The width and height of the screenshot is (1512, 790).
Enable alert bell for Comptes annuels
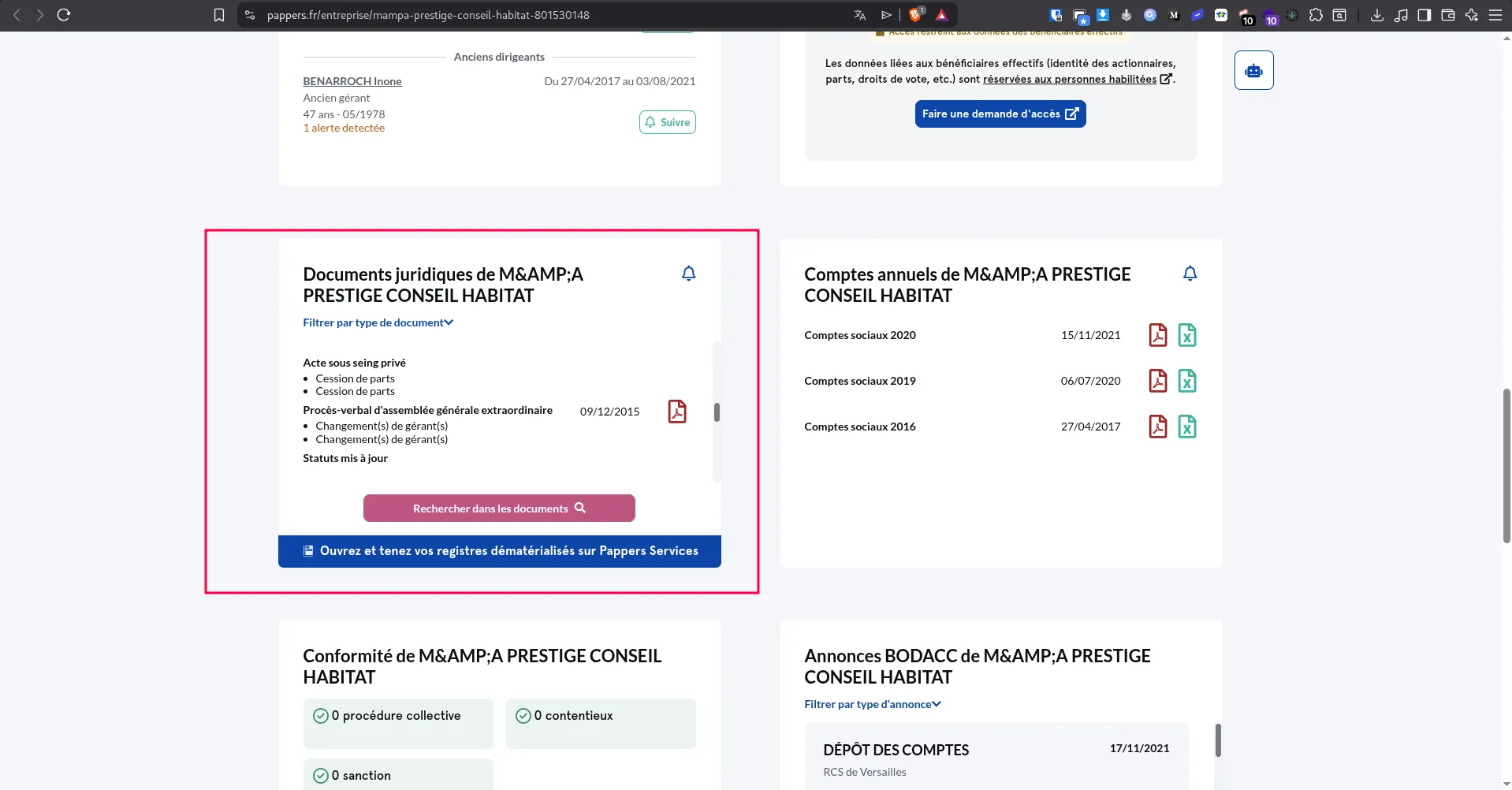click(x=1190, y=274)
